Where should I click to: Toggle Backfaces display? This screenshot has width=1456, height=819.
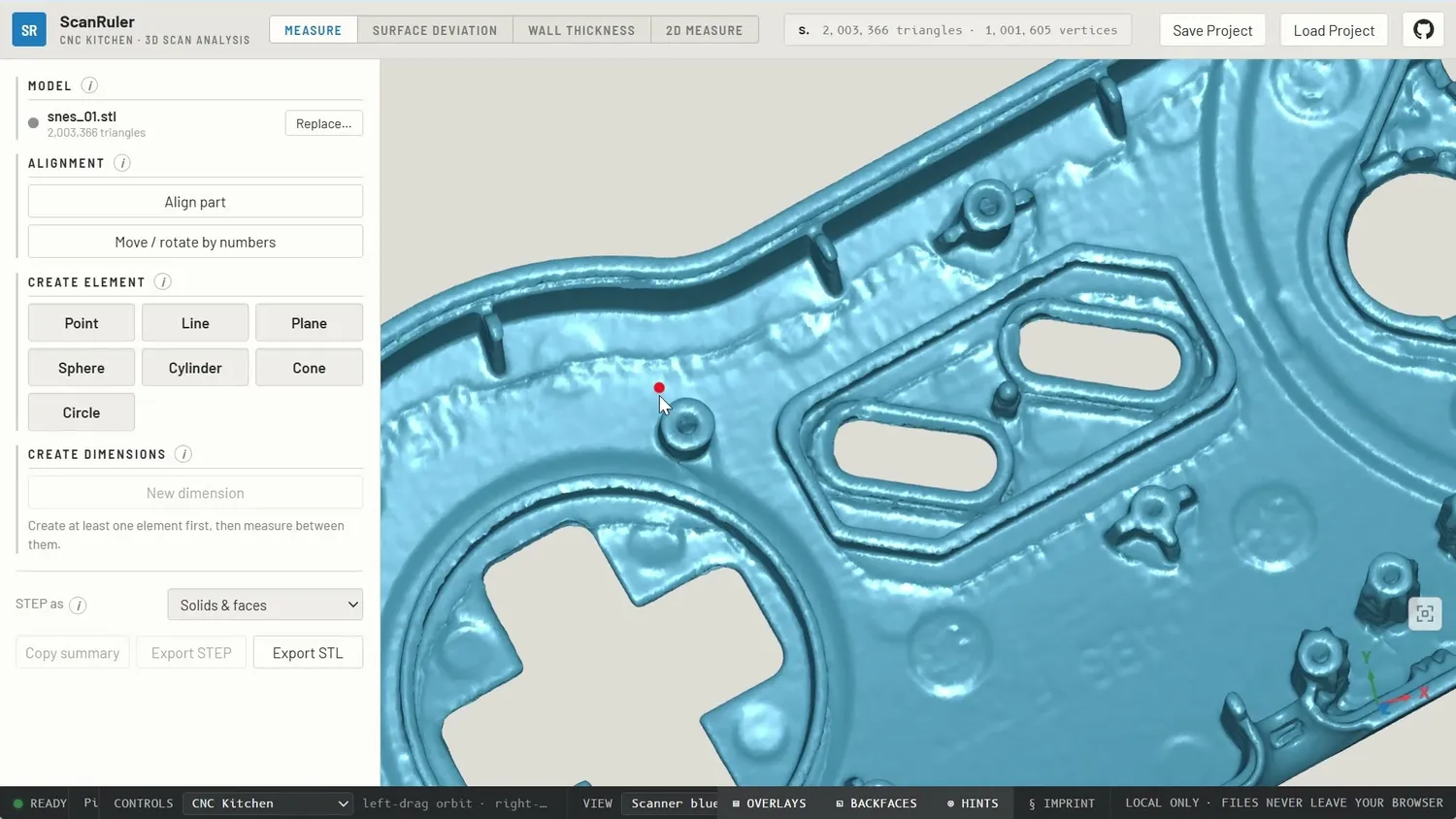pos(876,803)
